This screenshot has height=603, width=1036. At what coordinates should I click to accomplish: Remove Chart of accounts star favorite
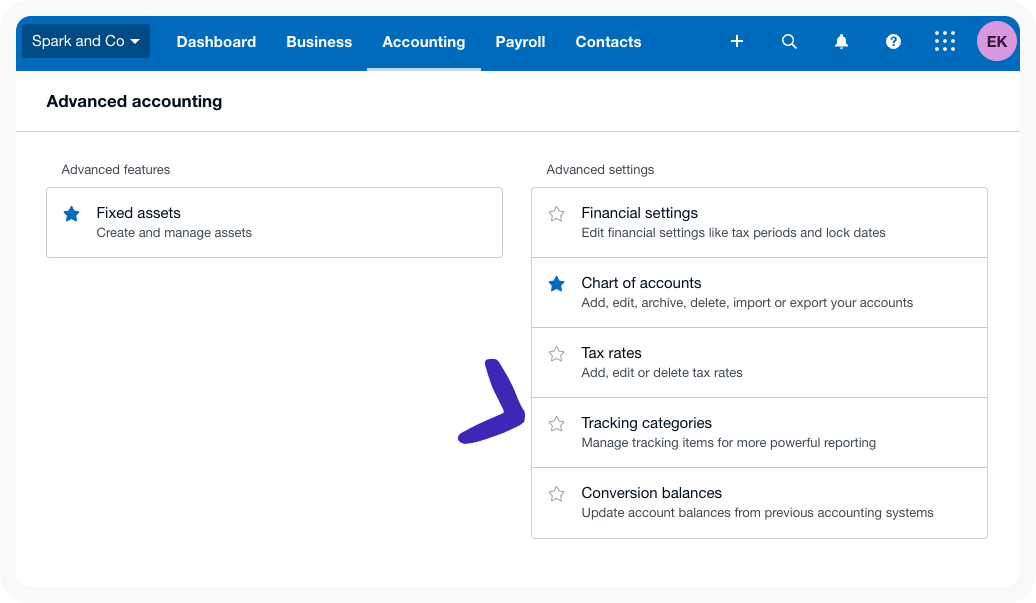pos(557,284)
